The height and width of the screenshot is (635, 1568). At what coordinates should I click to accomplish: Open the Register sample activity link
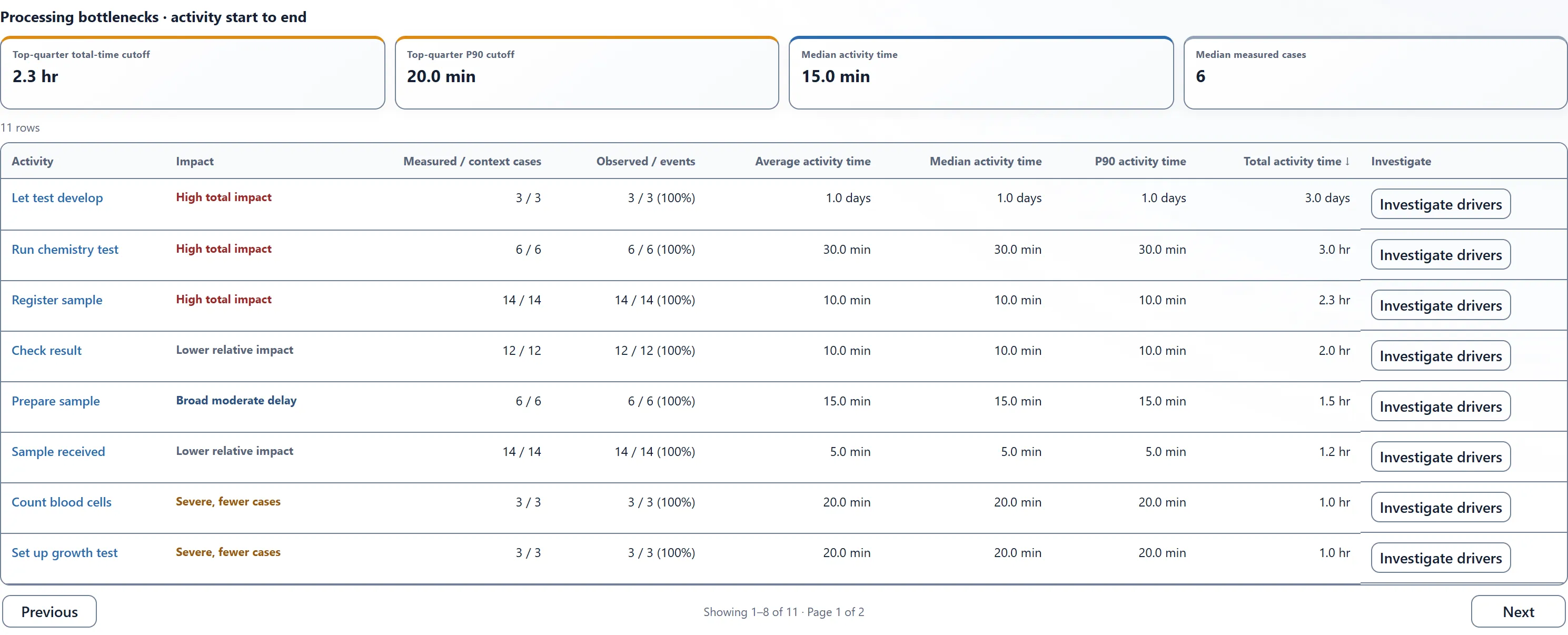pyautogui.click(x=57, y=300)
